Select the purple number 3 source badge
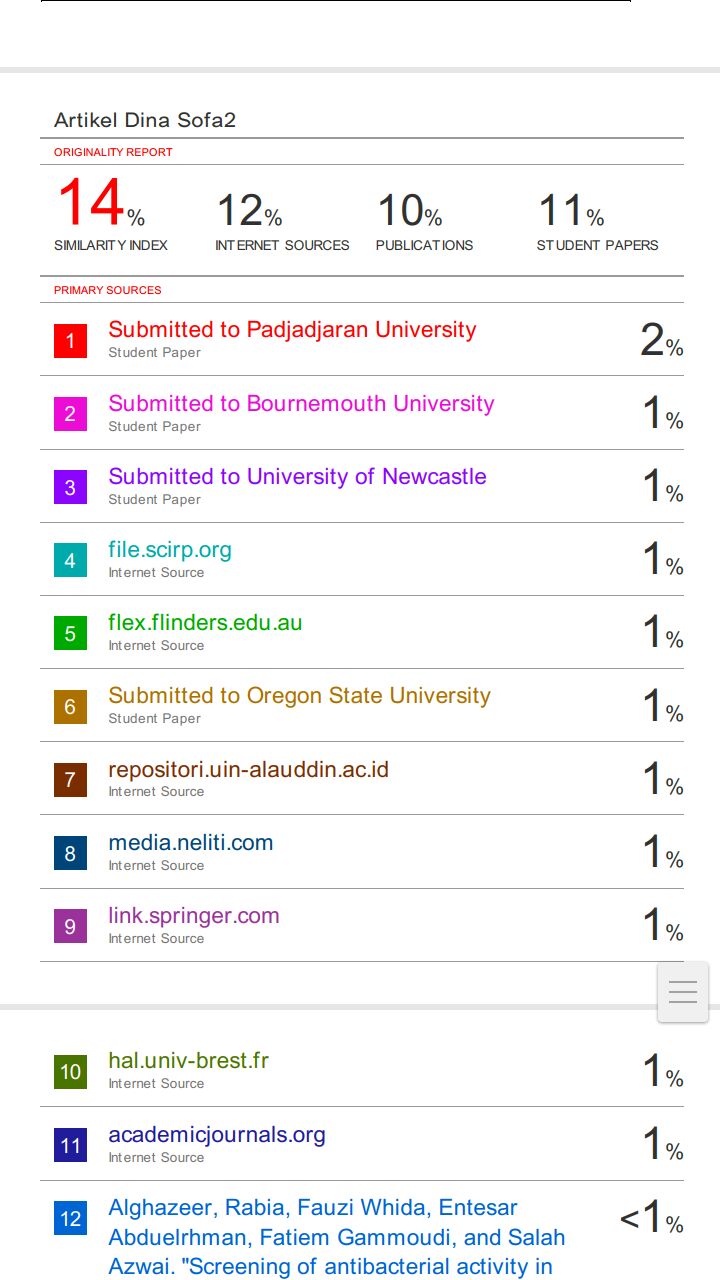 tap(70, 487)
